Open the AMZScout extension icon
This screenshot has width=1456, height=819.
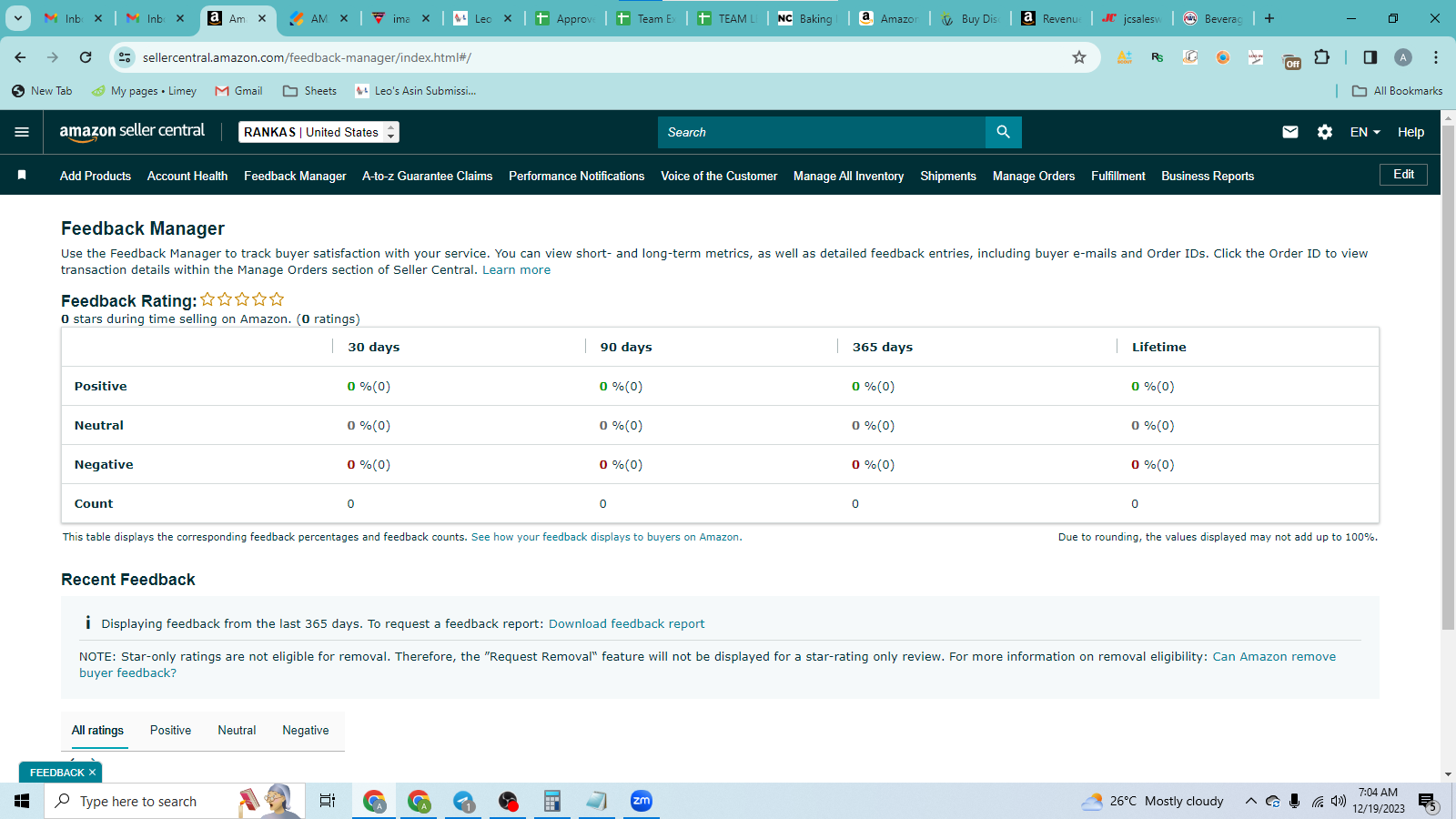point(1125,57)
